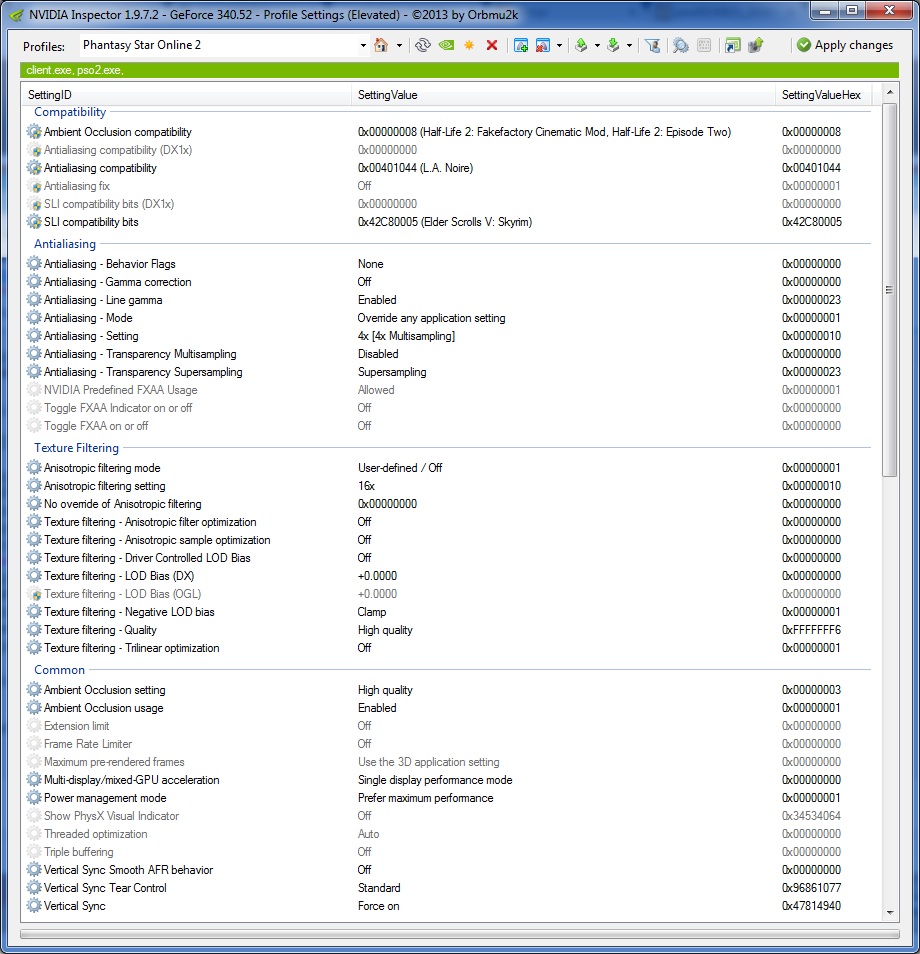This screenshot has width=920, height=954.
Task: Click the create application shortcut icon
Action: (x=733, y=45)
